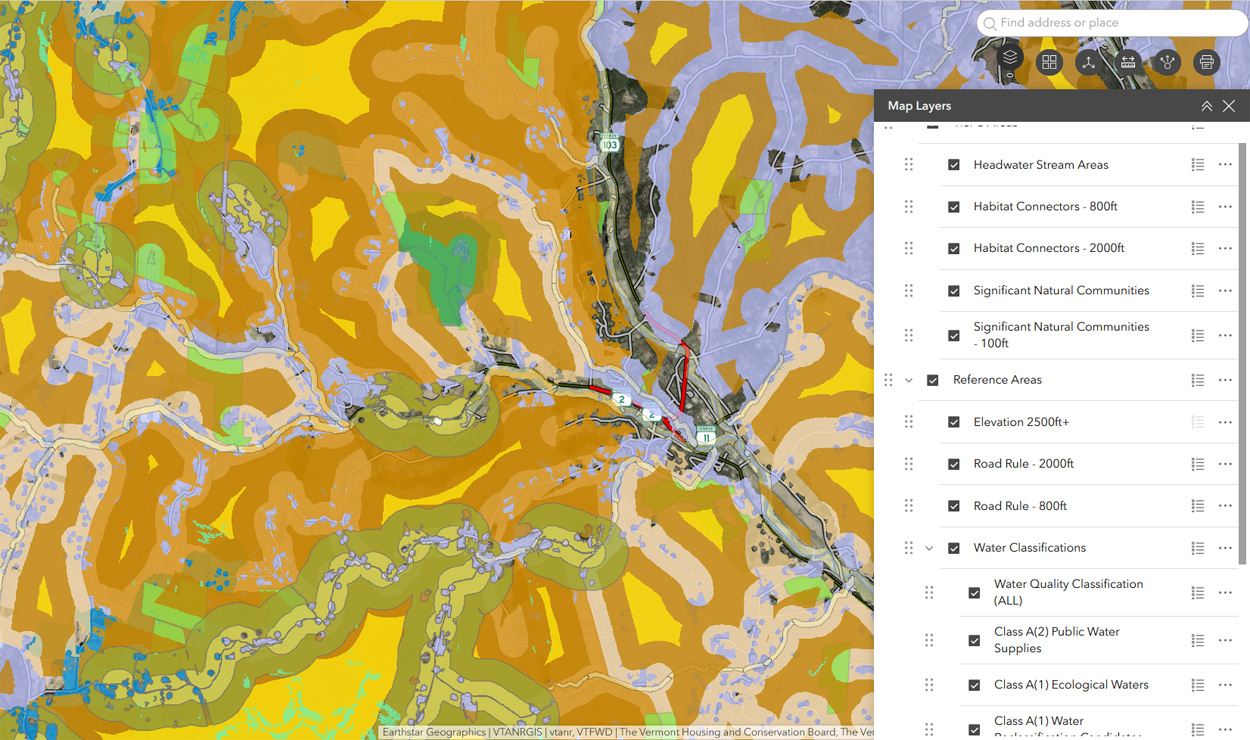Show legend for Class A(1) Ecological Waters

point(1197,685)
